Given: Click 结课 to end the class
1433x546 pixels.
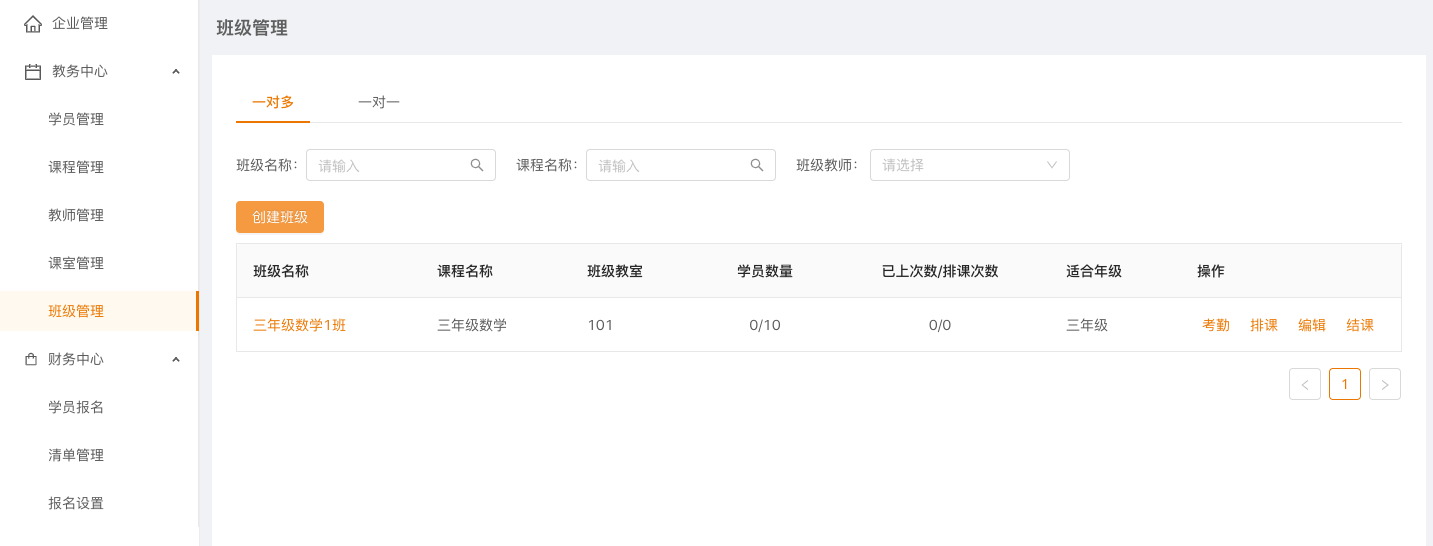Looking at the screenshot, I should (x=1360, y=325).
